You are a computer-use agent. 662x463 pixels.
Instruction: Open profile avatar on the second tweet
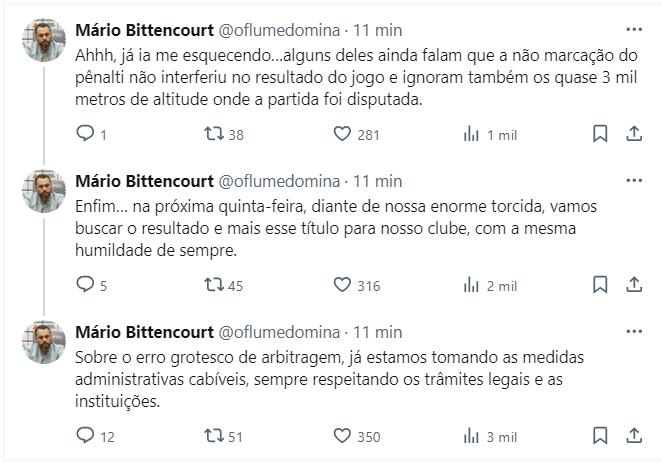[x=44, y=191]
